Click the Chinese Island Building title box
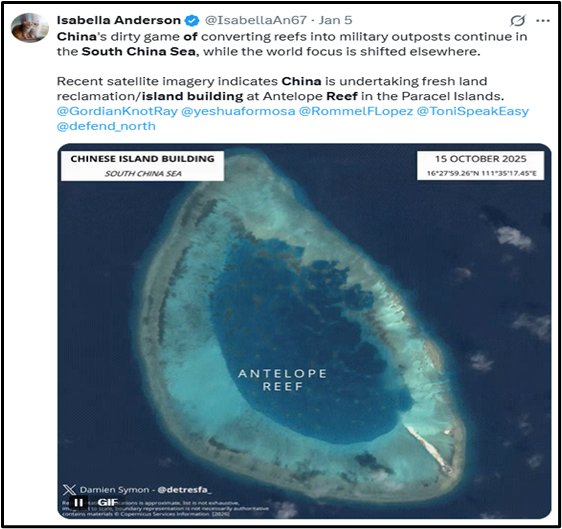 [142, 166]
